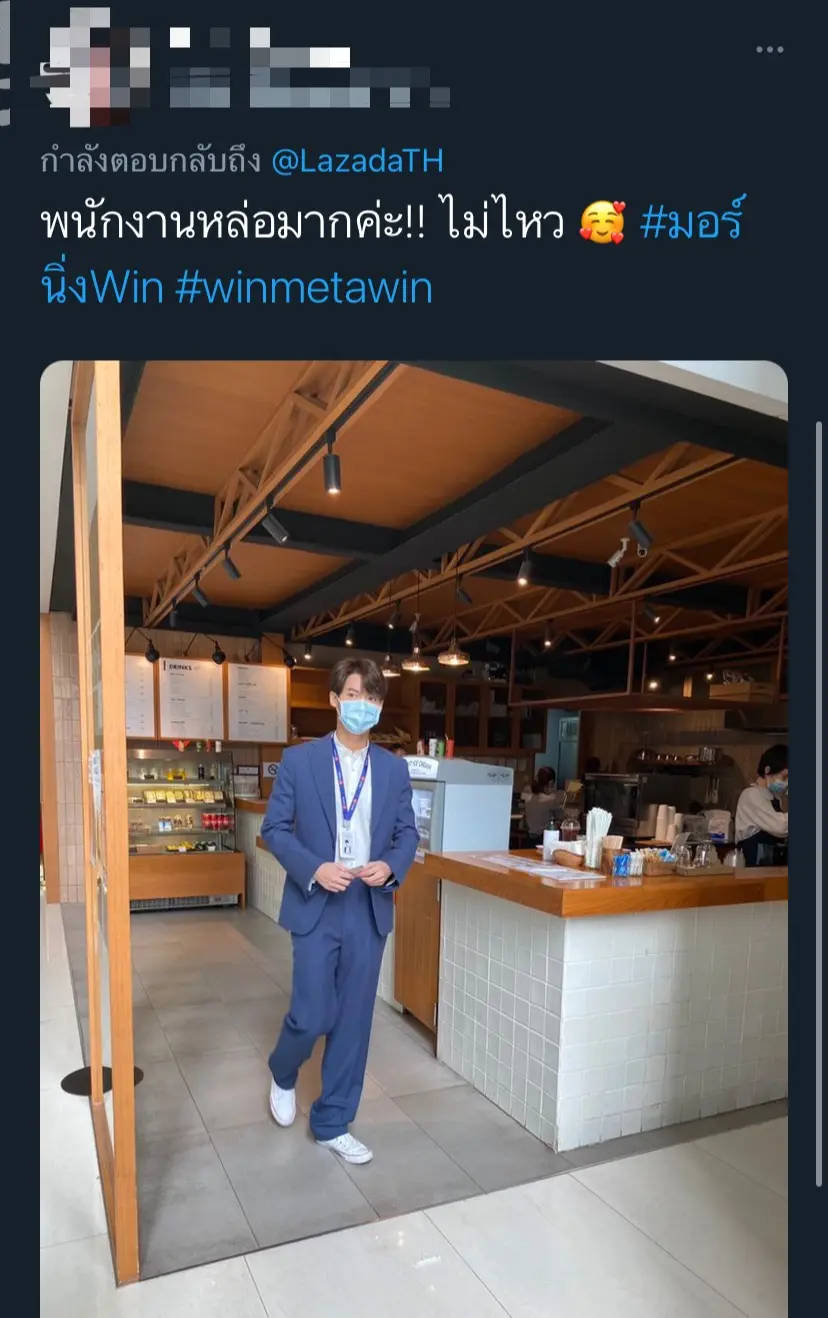Tap the "กำลังตอบกลับถึง" replying-to label
Viewport: 828px width, 1318px height.
(151, 161)
